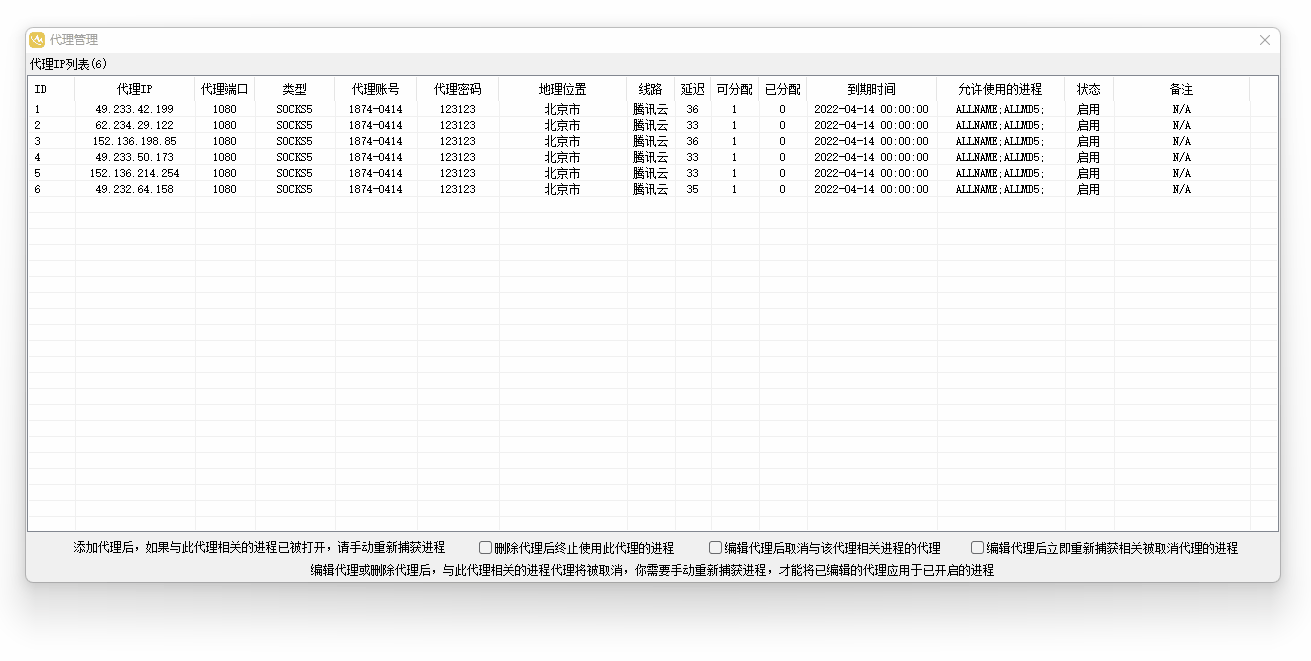Image resolution: width=1311 pixels, height=661 pixels.
Task: Click the 代理密码 column header
Action: click(458, 89)
